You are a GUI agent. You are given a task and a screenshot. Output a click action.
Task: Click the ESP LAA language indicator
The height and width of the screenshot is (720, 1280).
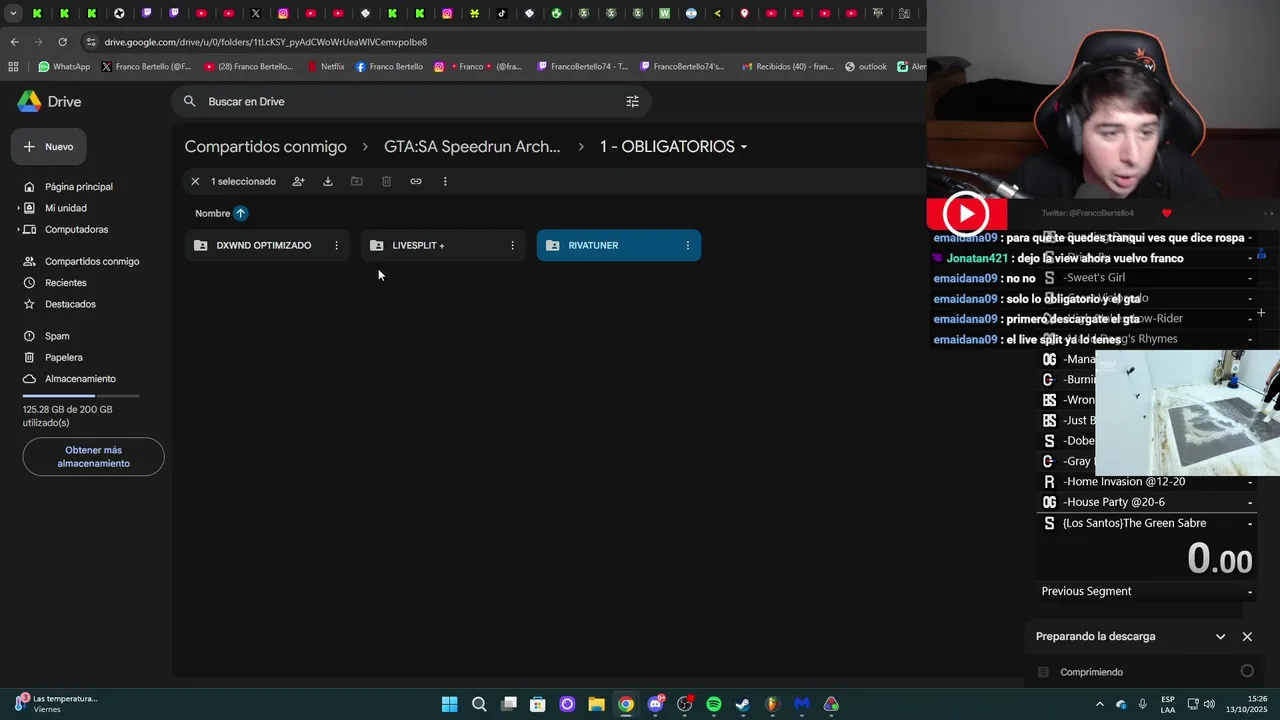pos(1168,704)
